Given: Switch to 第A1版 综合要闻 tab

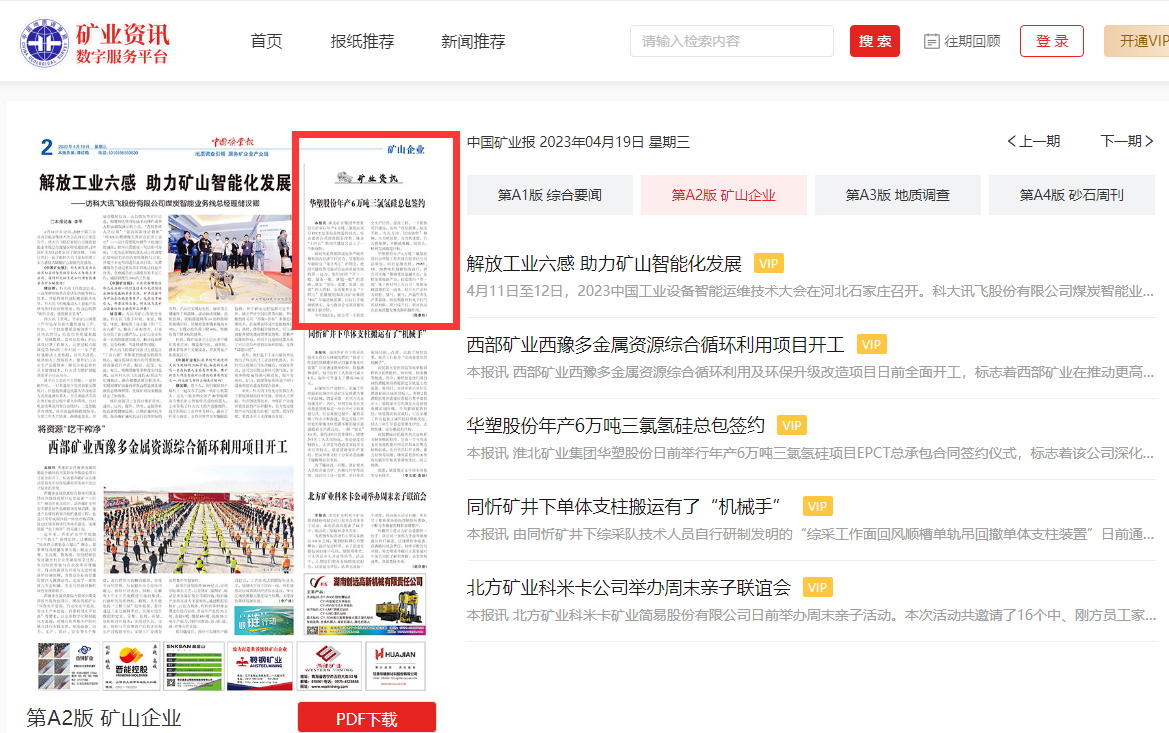Looking at the screenshot, I should tap(550, 195).
